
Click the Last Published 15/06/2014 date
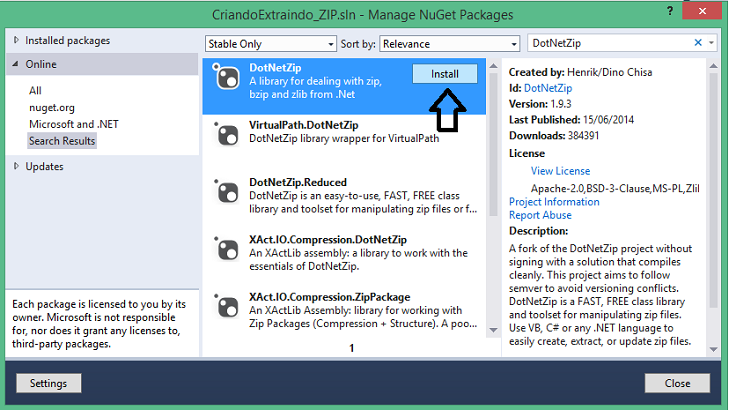tap(608, 119)
